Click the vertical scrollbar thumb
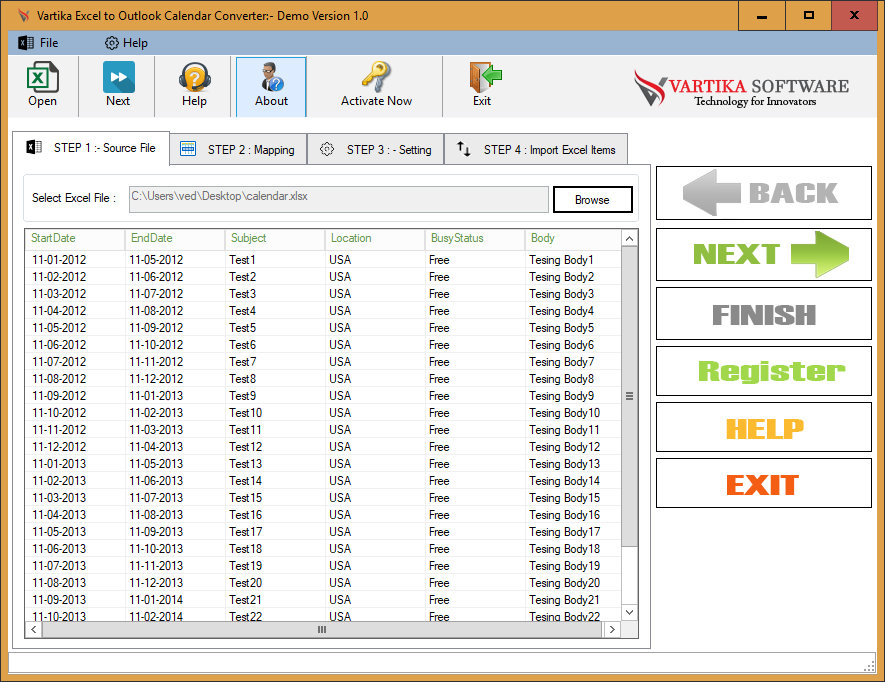This screenshot has height=682, width=885. (x=629, y=396)
